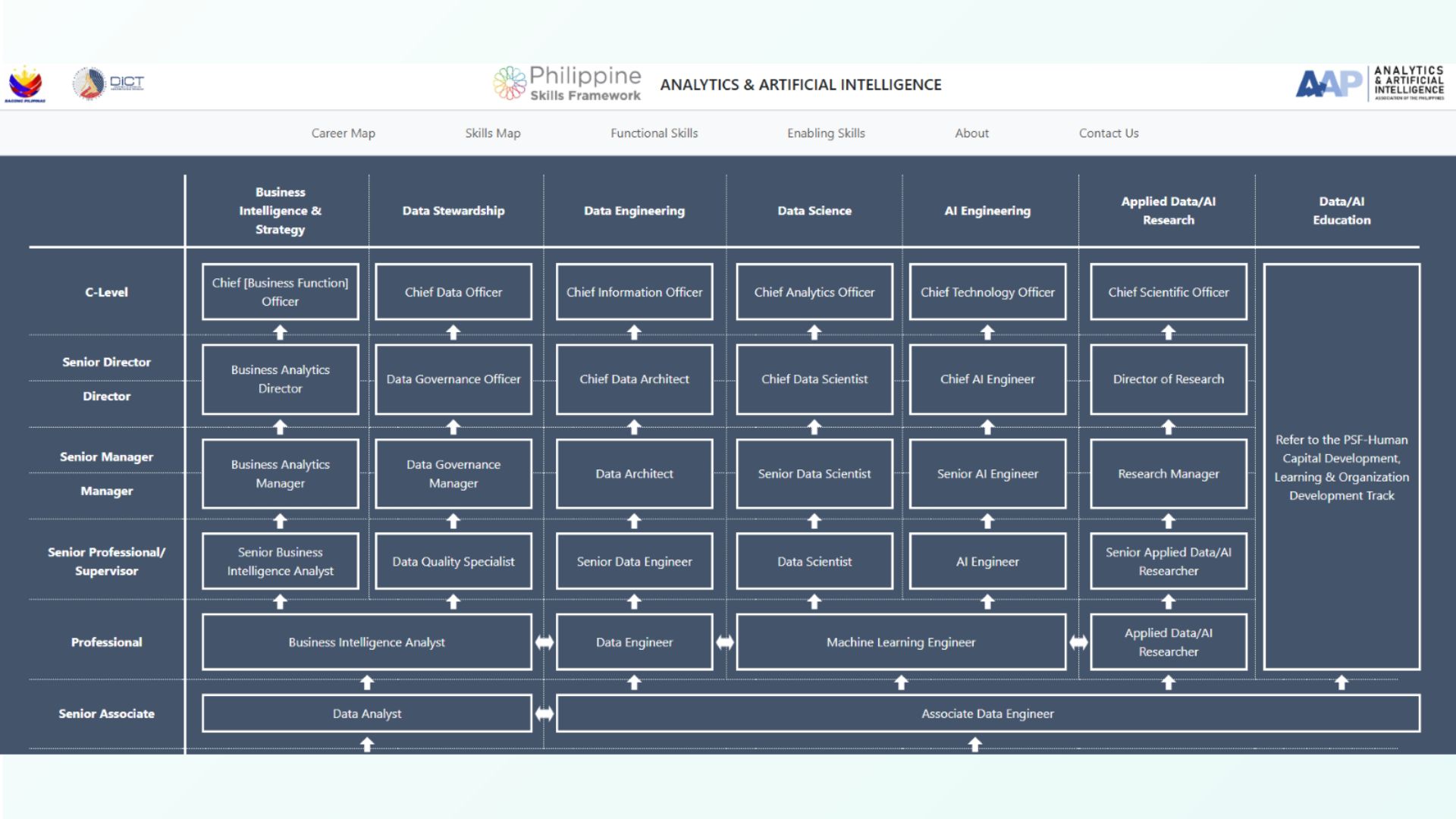Go to Functional Skills page

[x=654, y=133]
